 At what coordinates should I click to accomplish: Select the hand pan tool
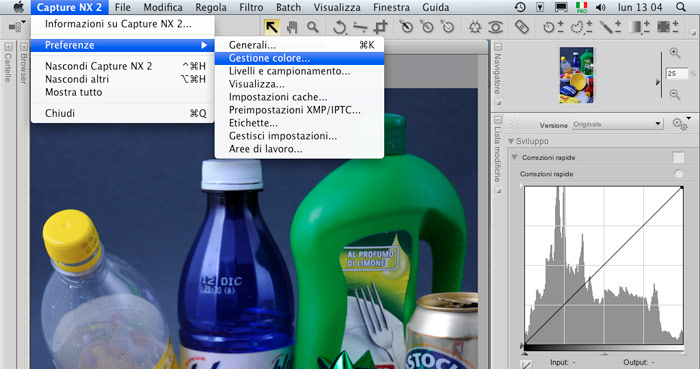(292, 28)
